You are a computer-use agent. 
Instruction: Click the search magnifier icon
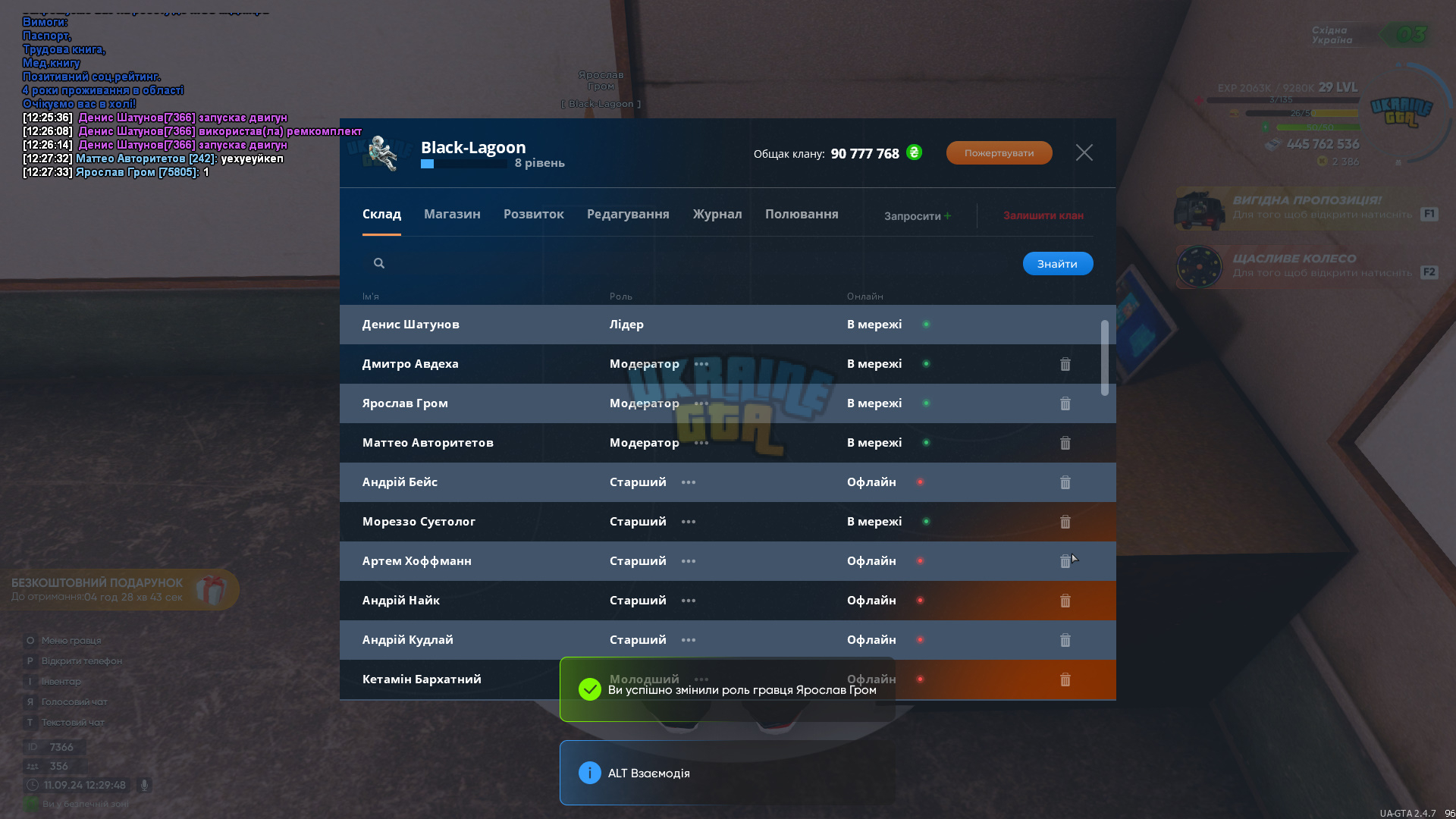pyautogui.click(x=379, y=263)
